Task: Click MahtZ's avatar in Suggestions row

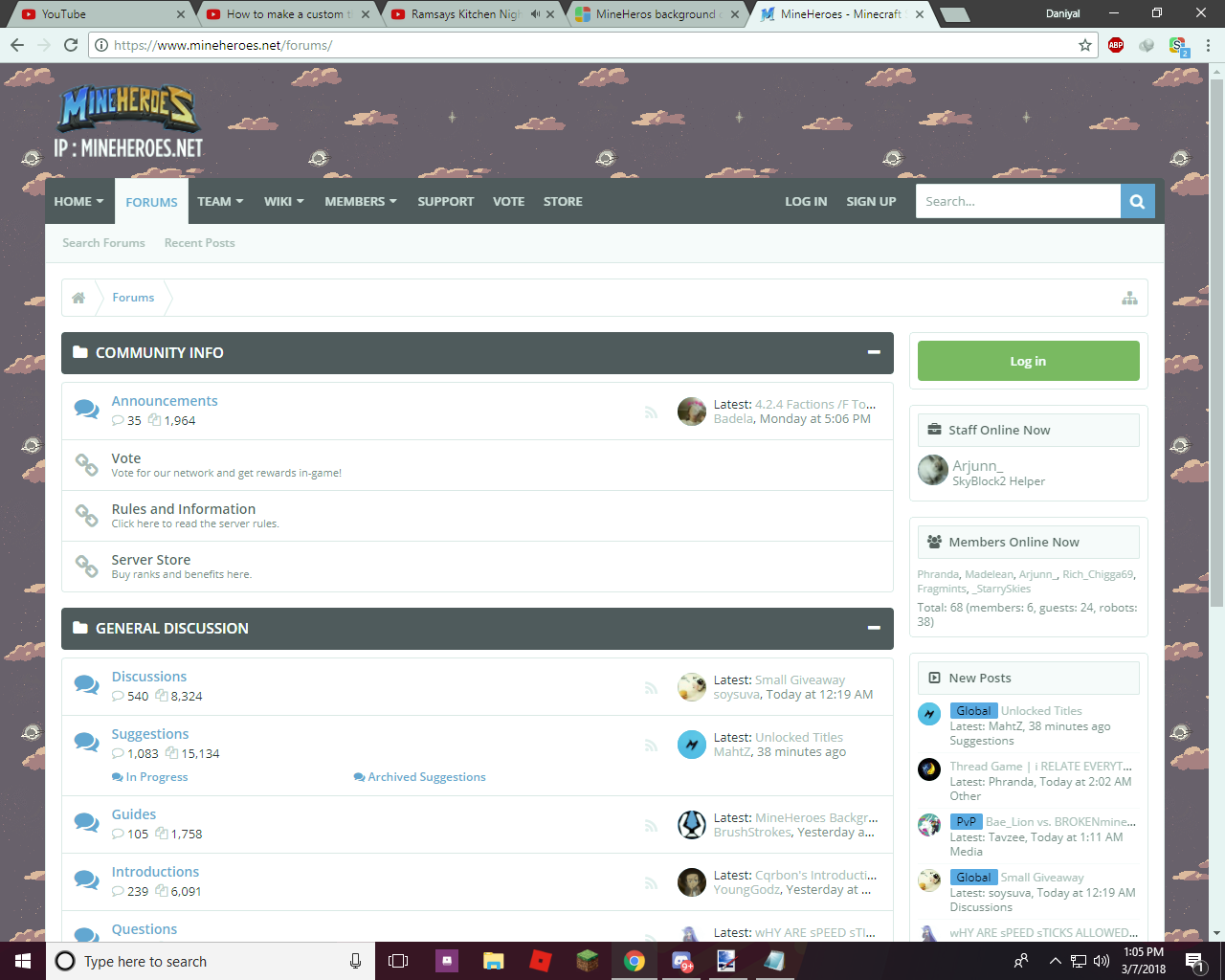Action: pos(692,745)
